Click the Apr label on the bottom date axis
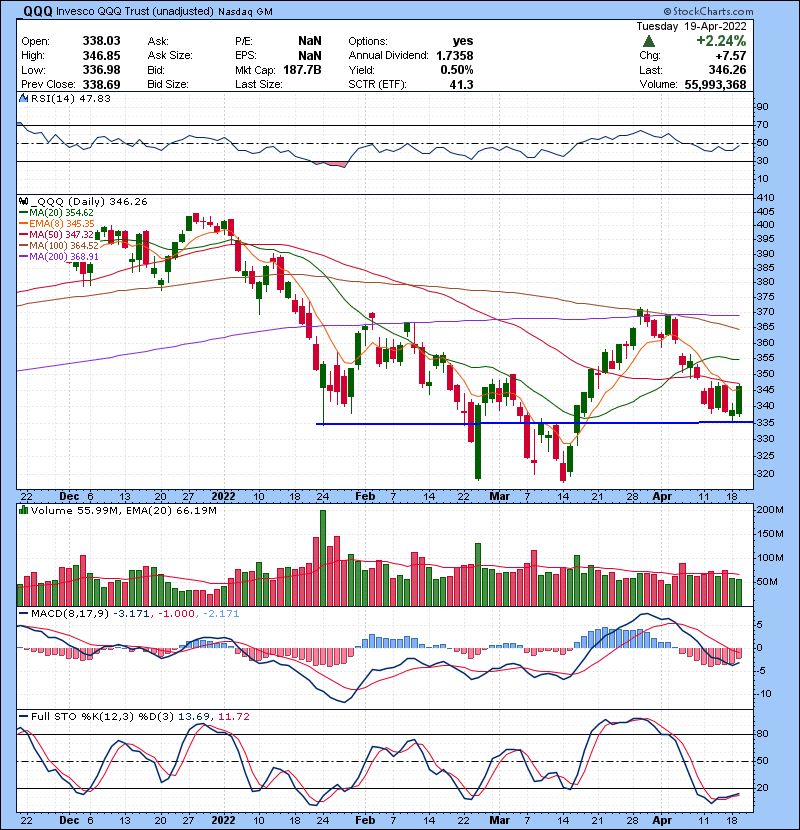 pos(662,820)
